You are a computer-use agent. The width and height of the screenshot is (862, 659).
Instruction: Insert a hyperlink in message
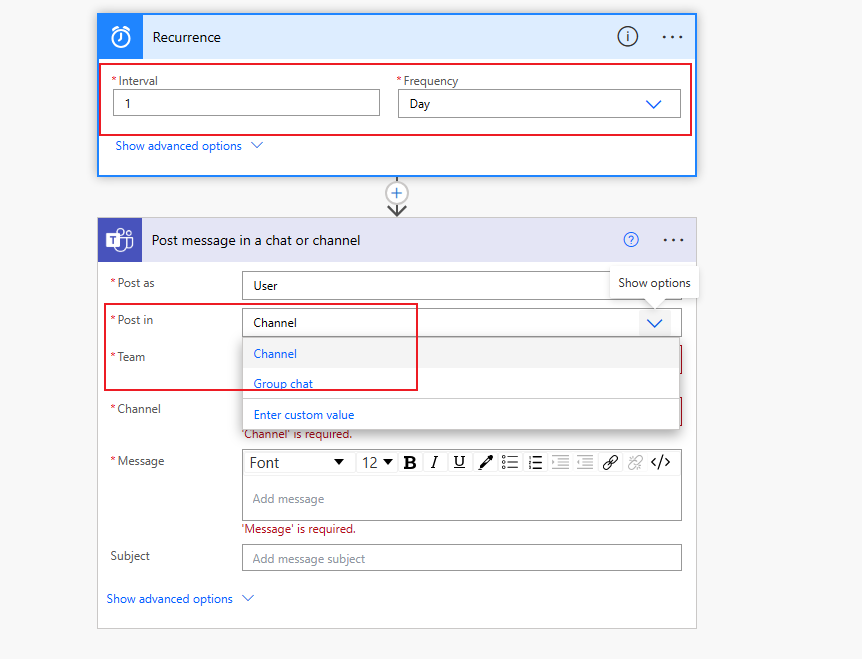610,463
